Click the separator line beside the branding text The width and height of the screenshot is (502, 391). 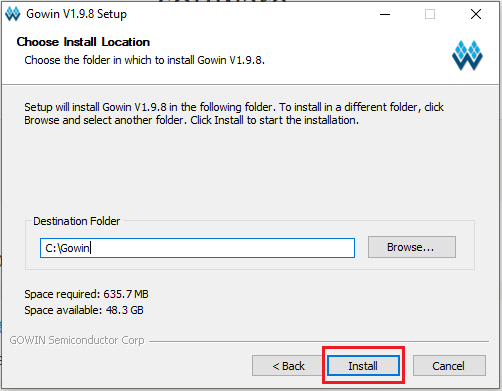point(319,341)
